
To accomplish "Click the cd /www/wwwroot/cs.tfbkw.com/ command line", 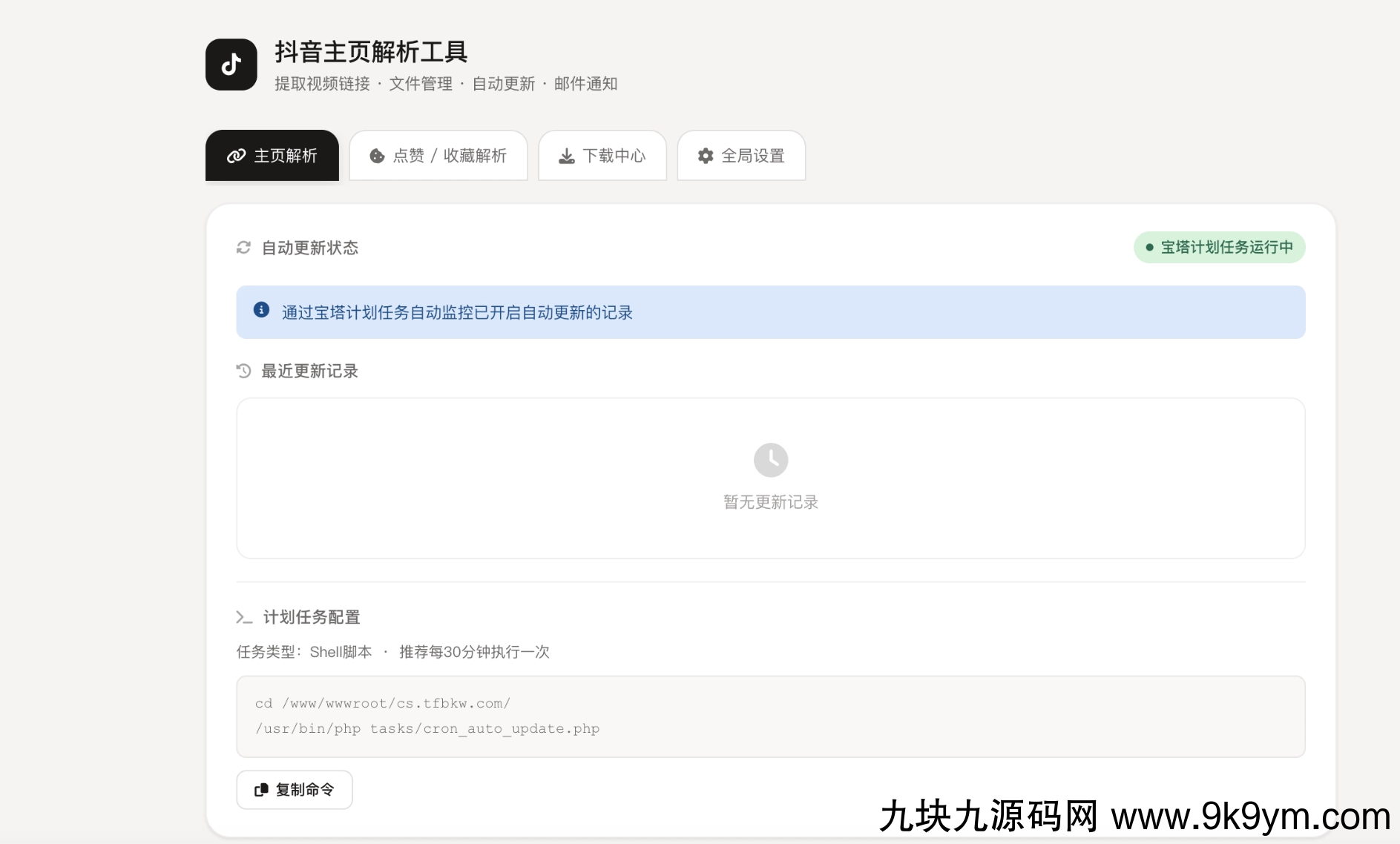I will (x=383, y=703).
